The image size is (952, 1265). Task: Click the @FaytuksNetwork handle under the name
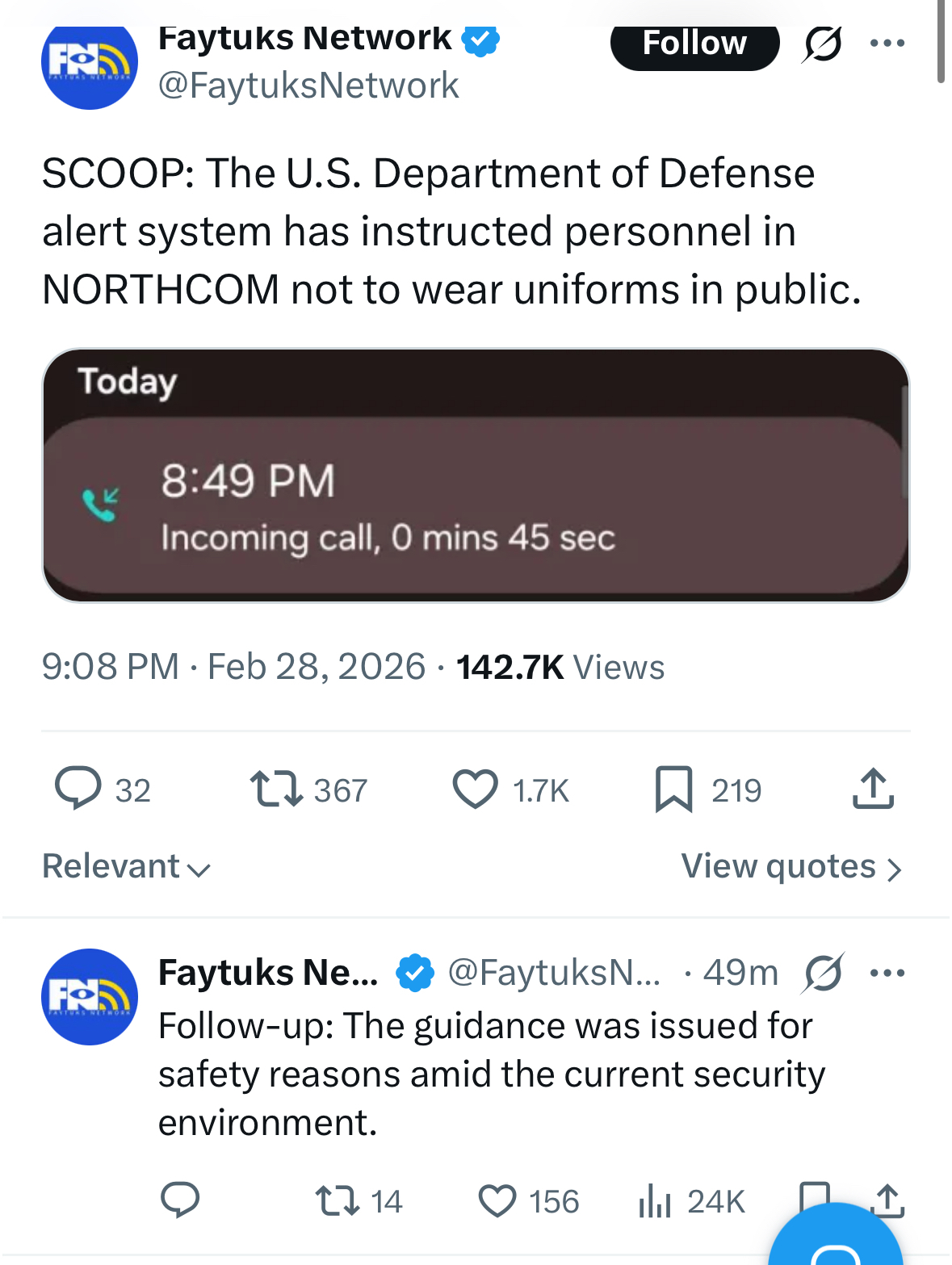[308, 86]
